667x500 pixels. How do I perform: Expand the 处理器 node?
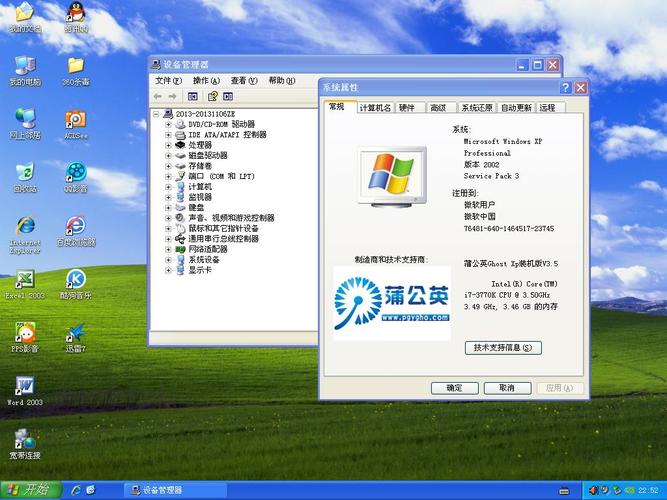point(168,145)
